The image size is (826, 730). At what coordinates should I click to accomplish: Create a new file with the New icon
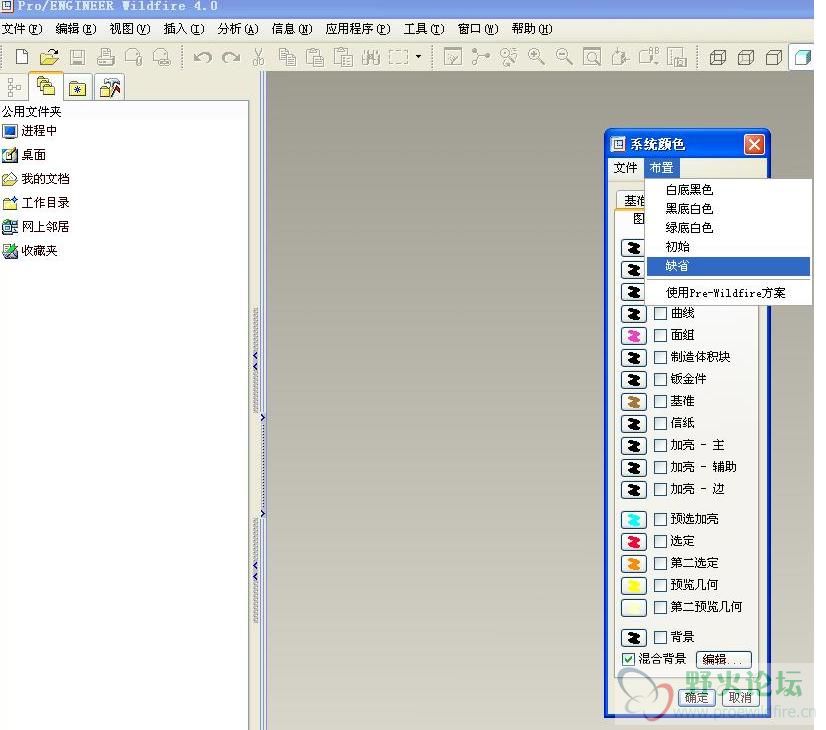click(x=22, y=57)
